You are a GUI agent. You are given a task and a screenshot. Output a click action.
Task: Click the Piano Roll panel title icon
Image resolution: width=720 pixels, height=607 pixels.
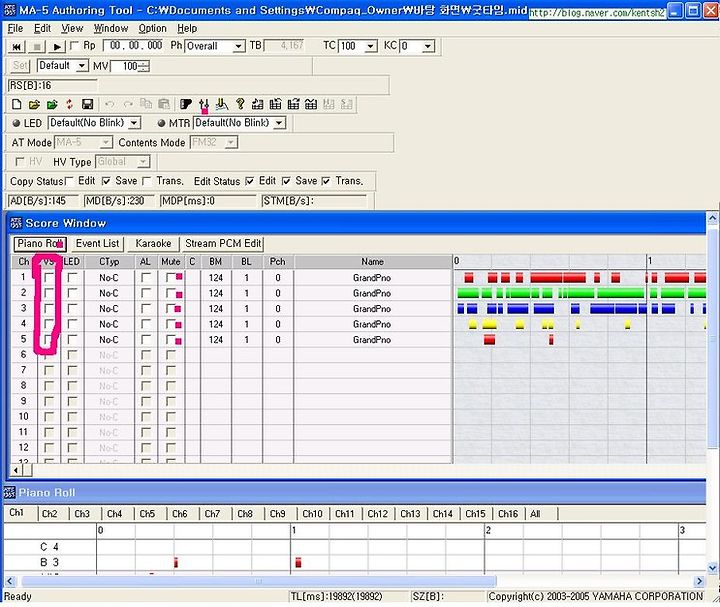coord(10,493)
